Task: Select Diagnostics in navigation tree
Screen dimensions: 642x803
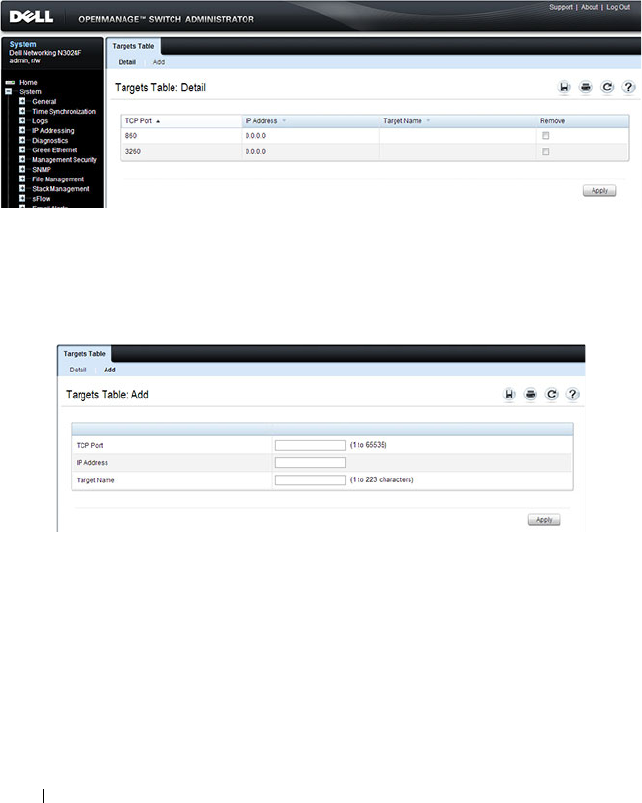Action: (x=50, y=140)
